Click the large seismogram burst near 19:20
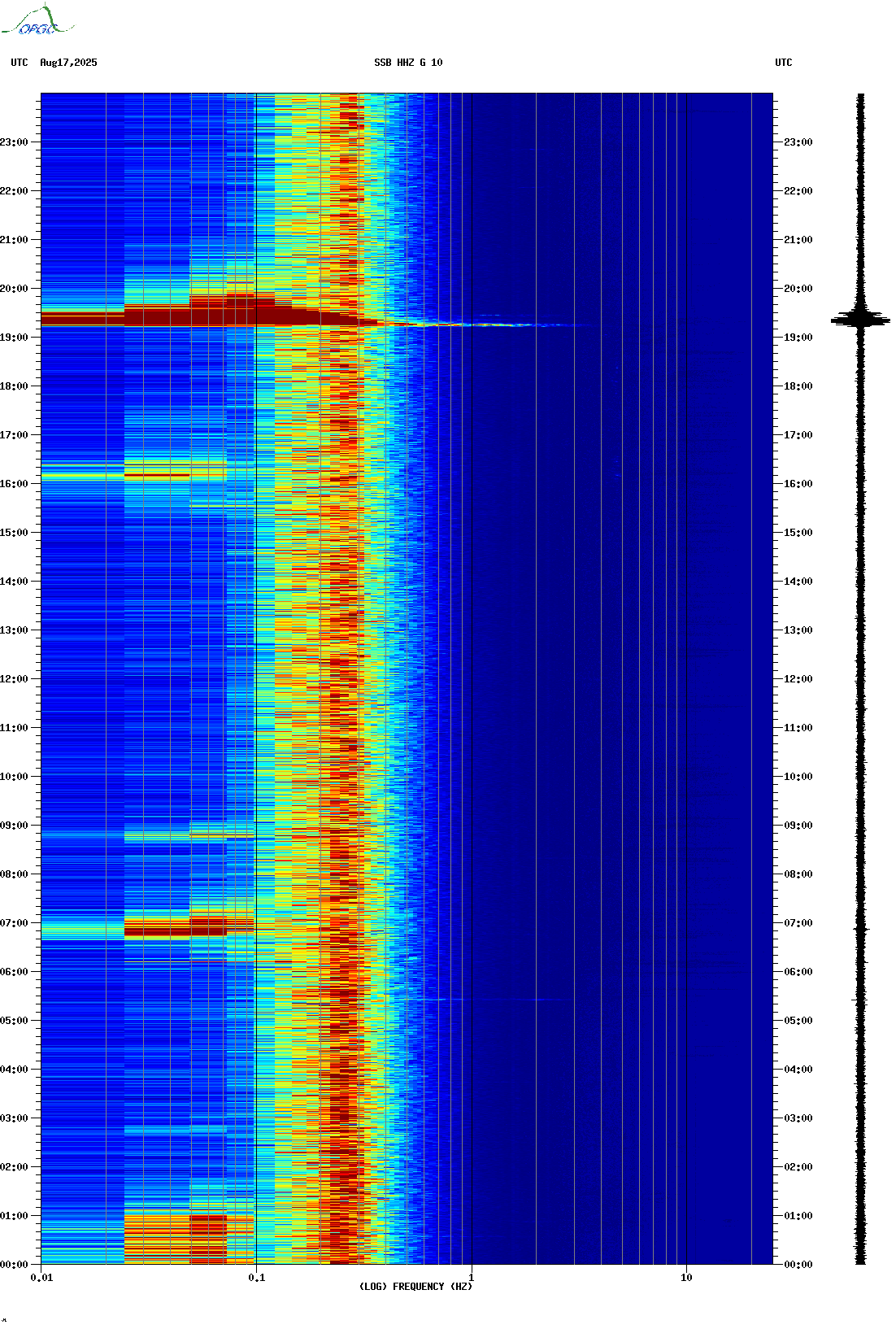896x1329 pixels. tap(860, 319)
